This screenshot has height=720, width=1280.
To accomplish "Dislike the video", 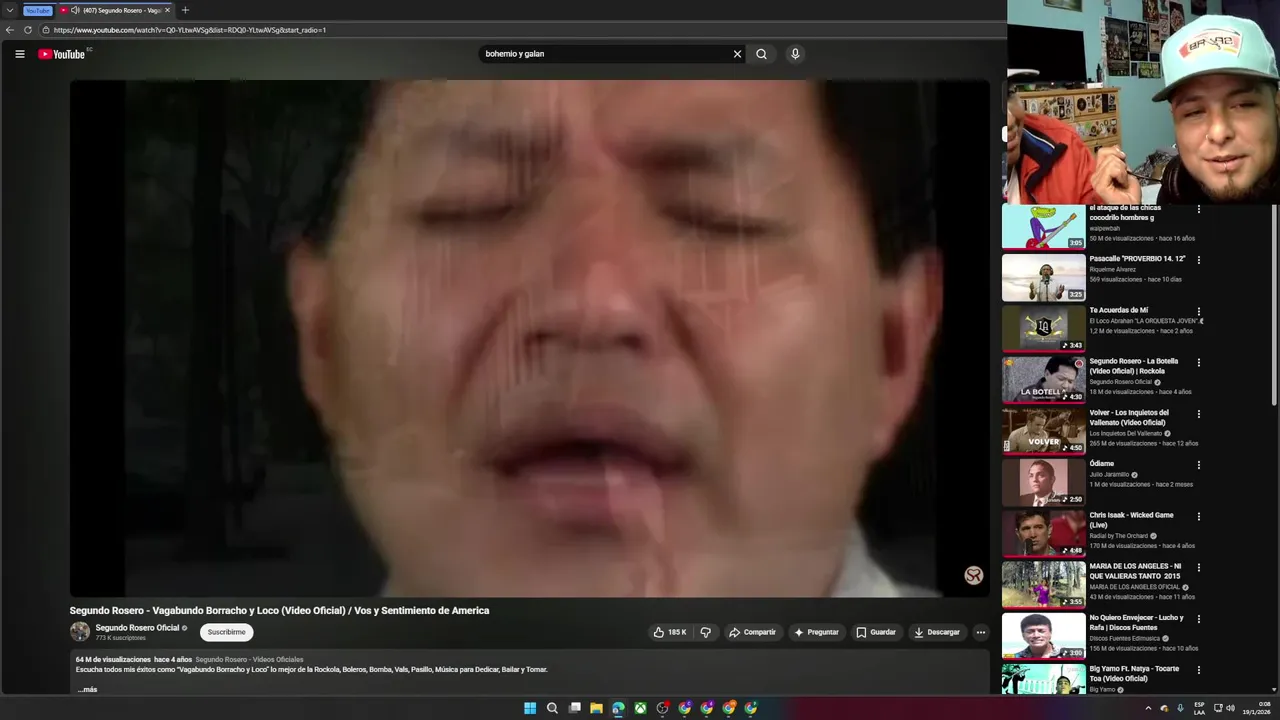I will point(705,632).
